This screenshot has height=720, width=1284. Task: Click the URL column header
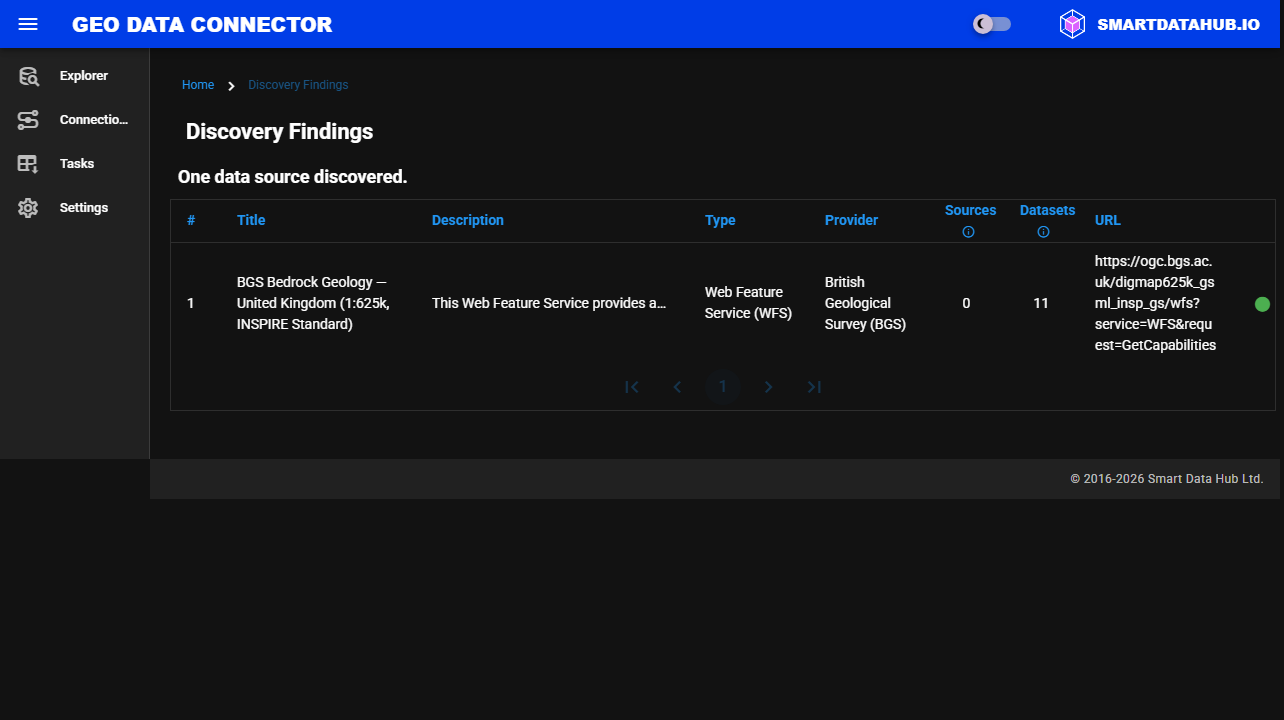tap(1108, 220)
